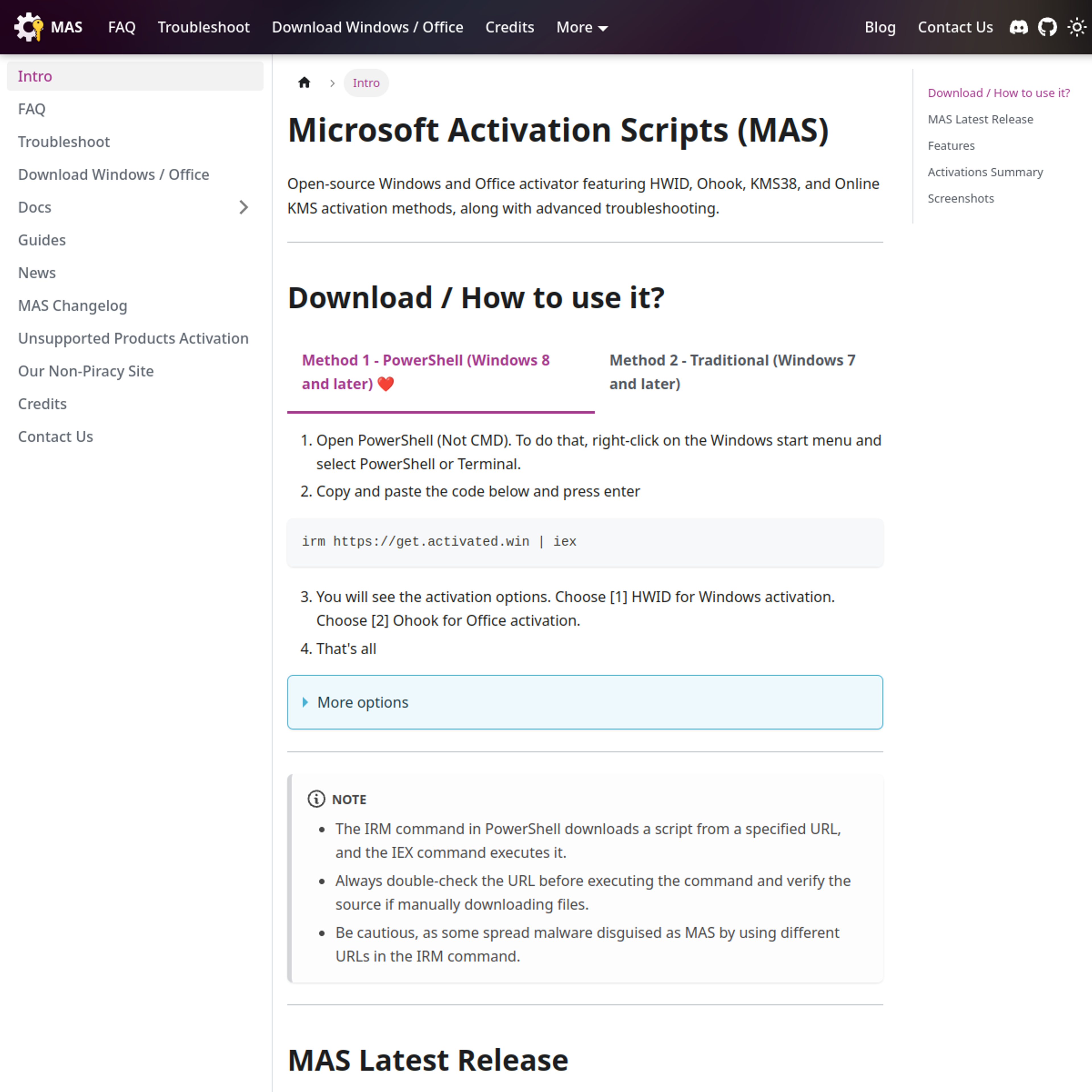This screenshot has width=1092, height=1092.
Task: Click the That's all list item
Action: point(346,649)
